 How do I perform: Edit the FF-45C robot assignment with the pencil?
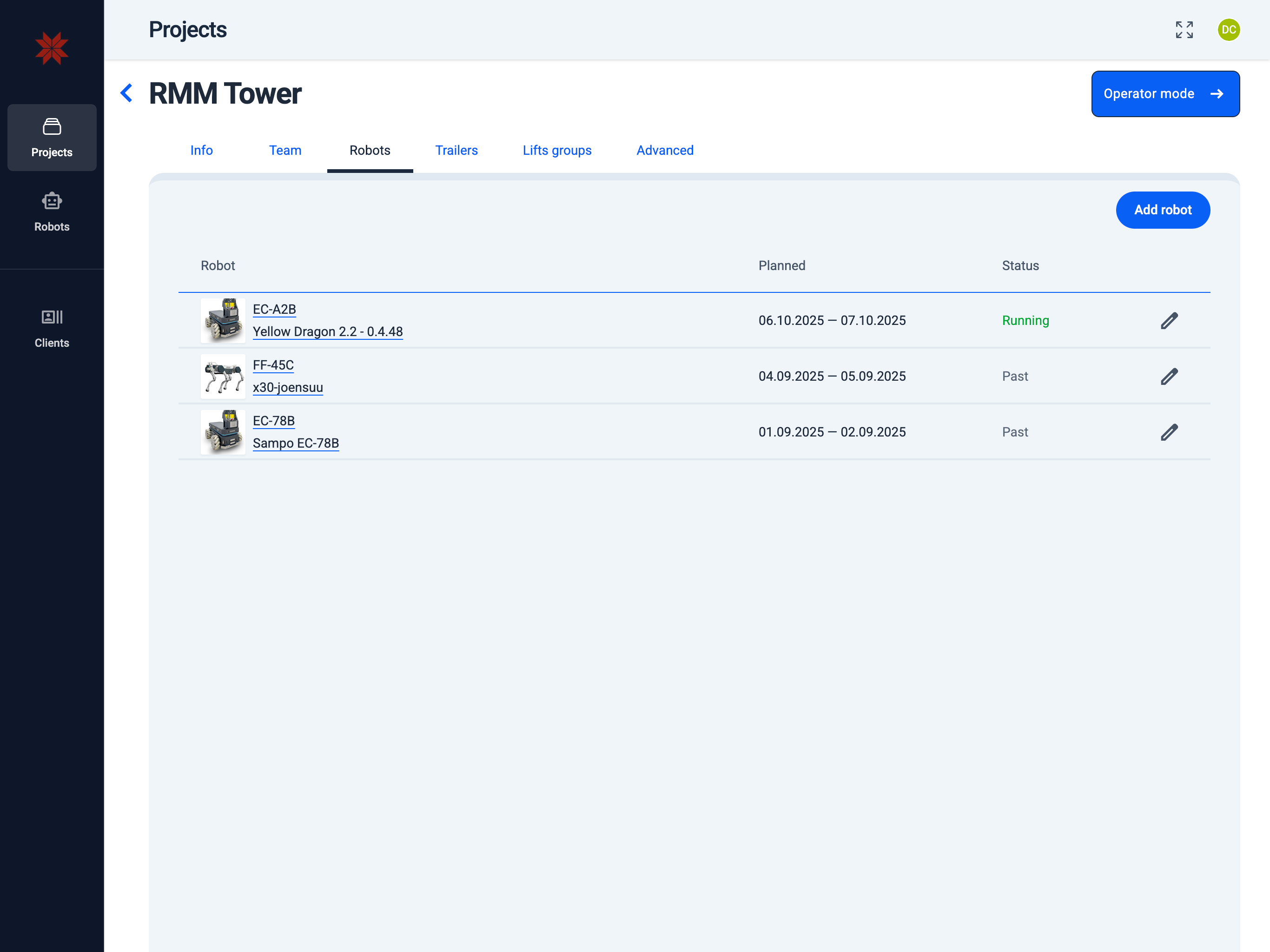coord(1169,376)
